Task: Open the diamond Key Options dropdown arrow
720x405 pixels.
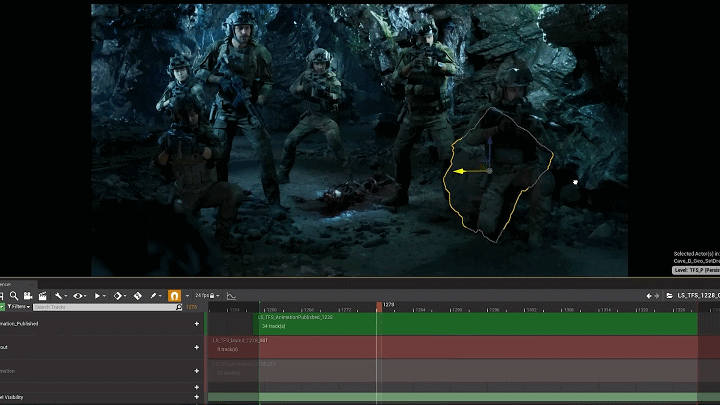Action: [125, 296]
